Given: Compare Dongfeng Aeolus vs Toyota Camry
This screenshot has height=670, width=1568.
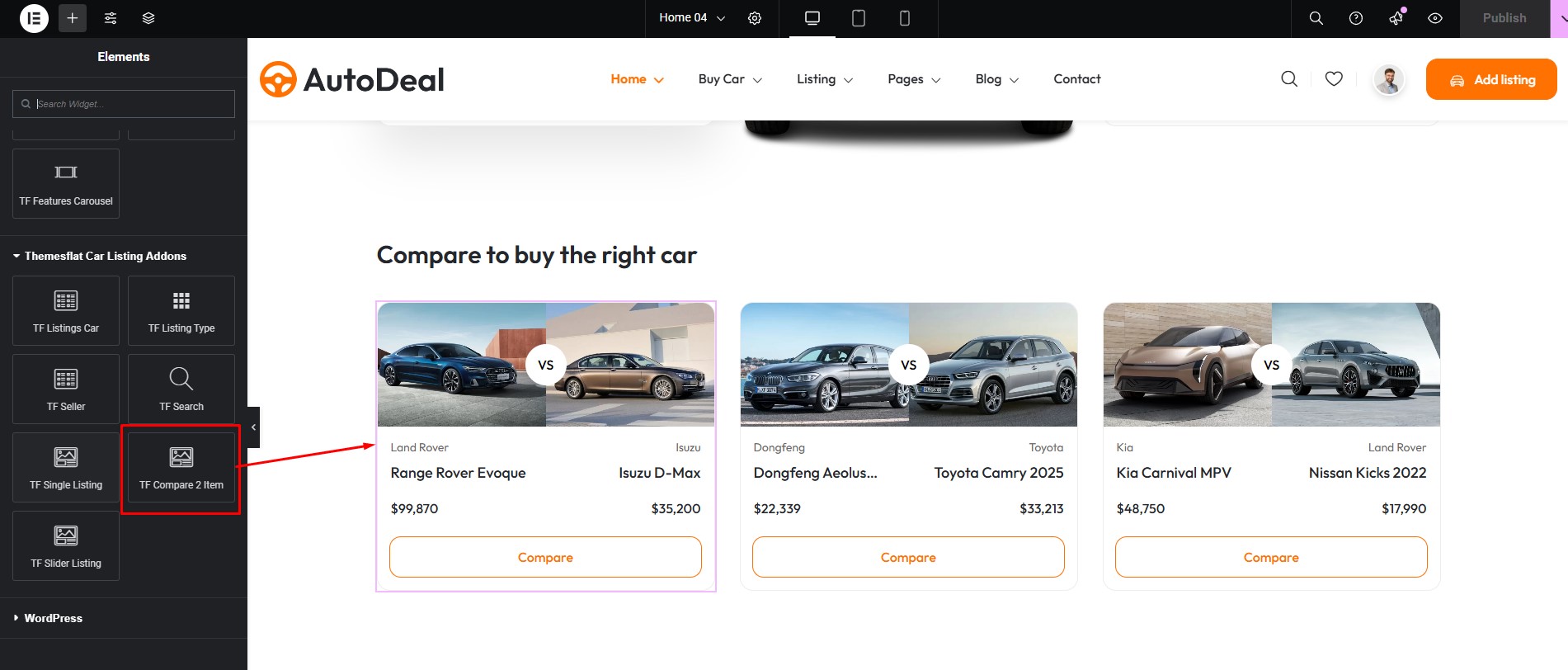Looking at the screenshot, I should click(908, 557).
